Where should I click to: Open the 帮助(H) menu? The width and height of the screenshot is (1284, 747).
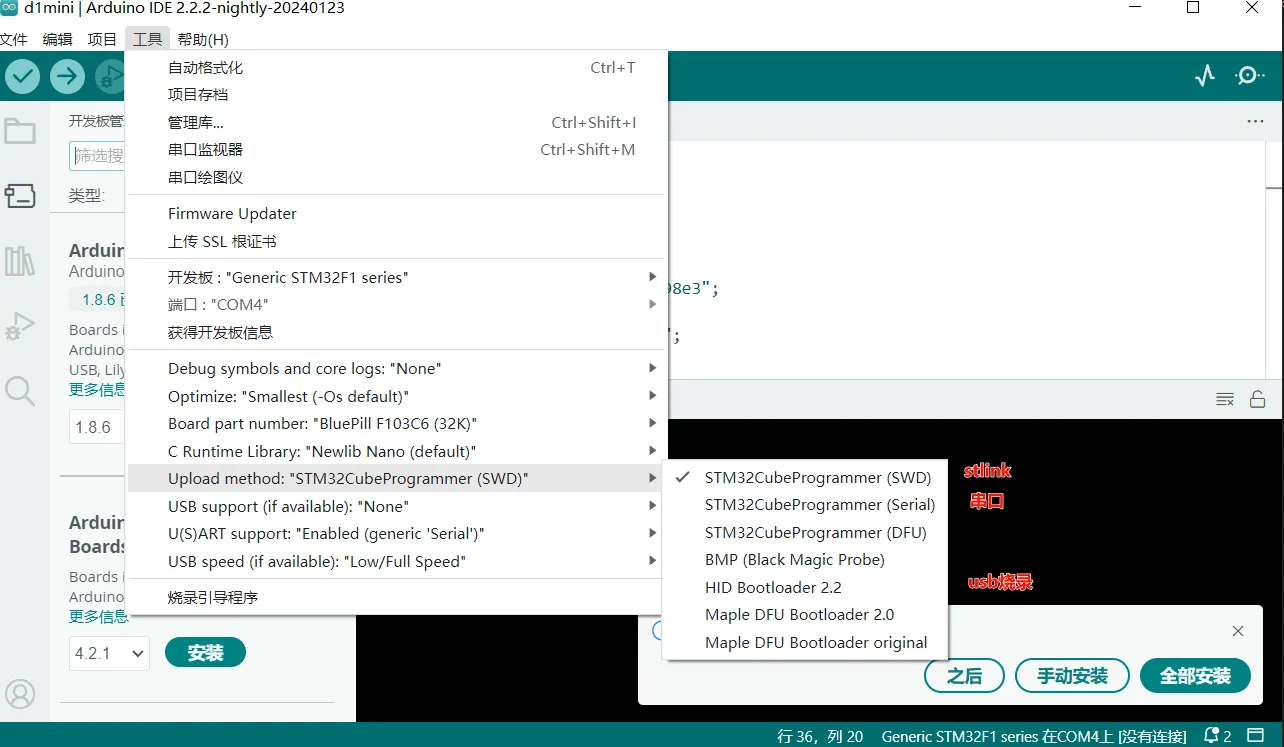203,39
